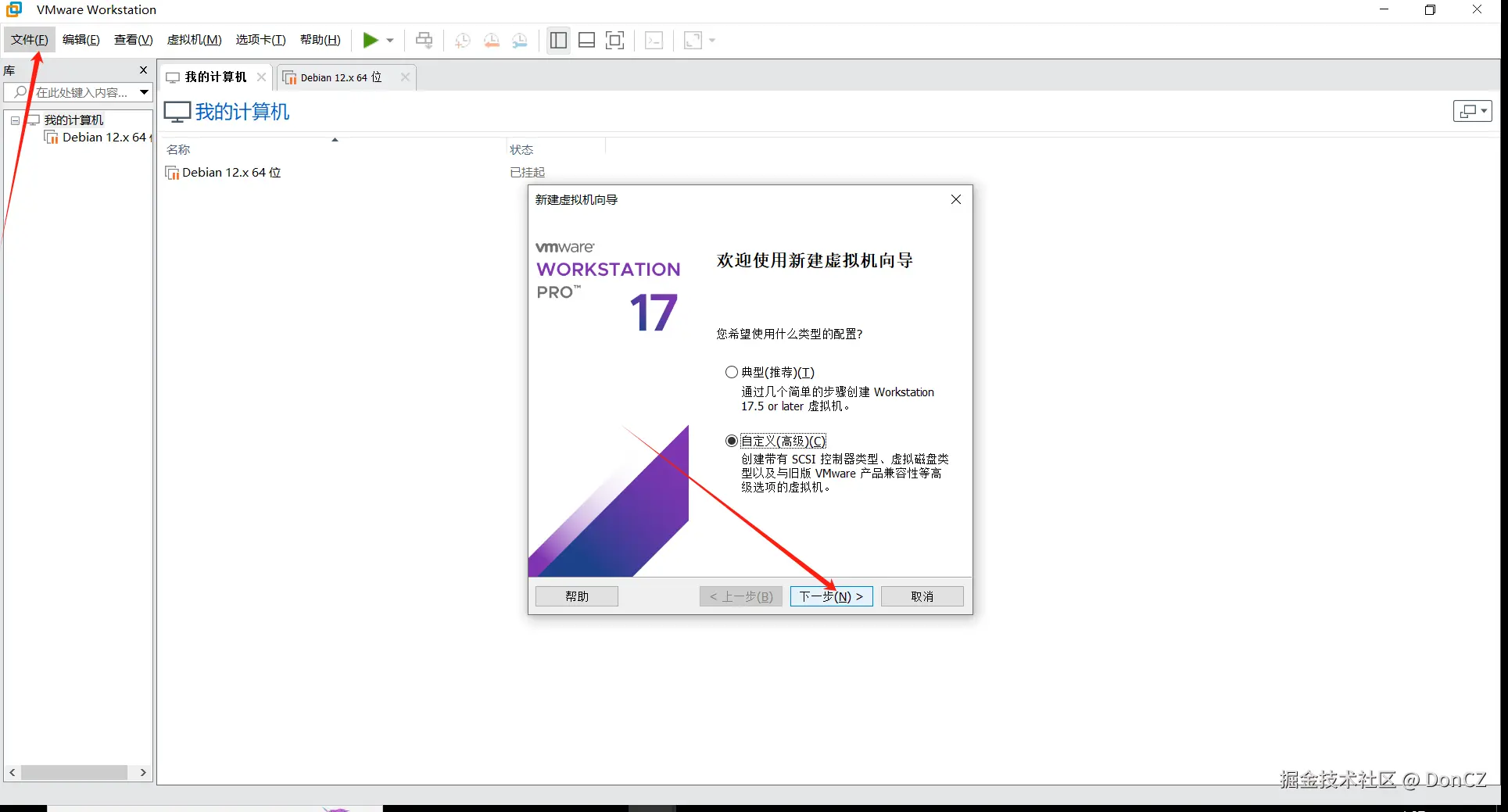The height and width of the screenshot is (812, 1508).
Task: Open the 文件(F) menu
Action: click(x=30, y=40)
